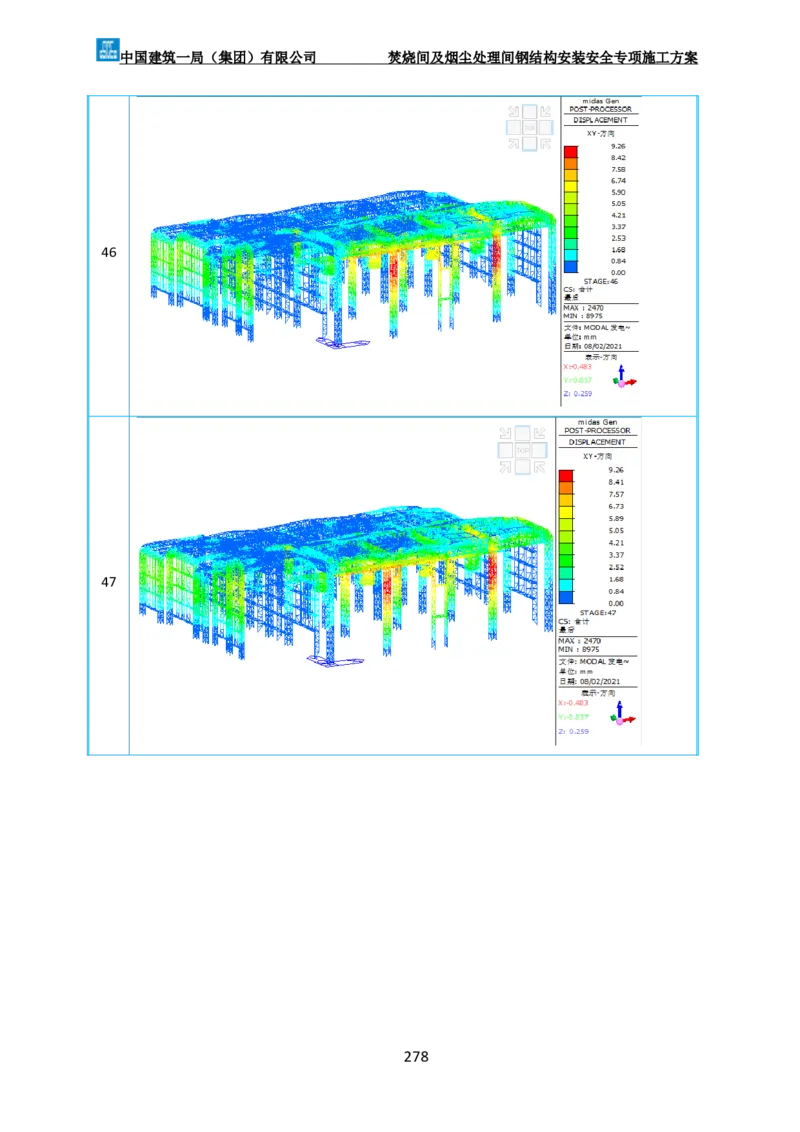Image resolution: width=800 pixels, height=1132 pixels.
Task: Click the lower view cube's left face square
Action: click(506, 451)
